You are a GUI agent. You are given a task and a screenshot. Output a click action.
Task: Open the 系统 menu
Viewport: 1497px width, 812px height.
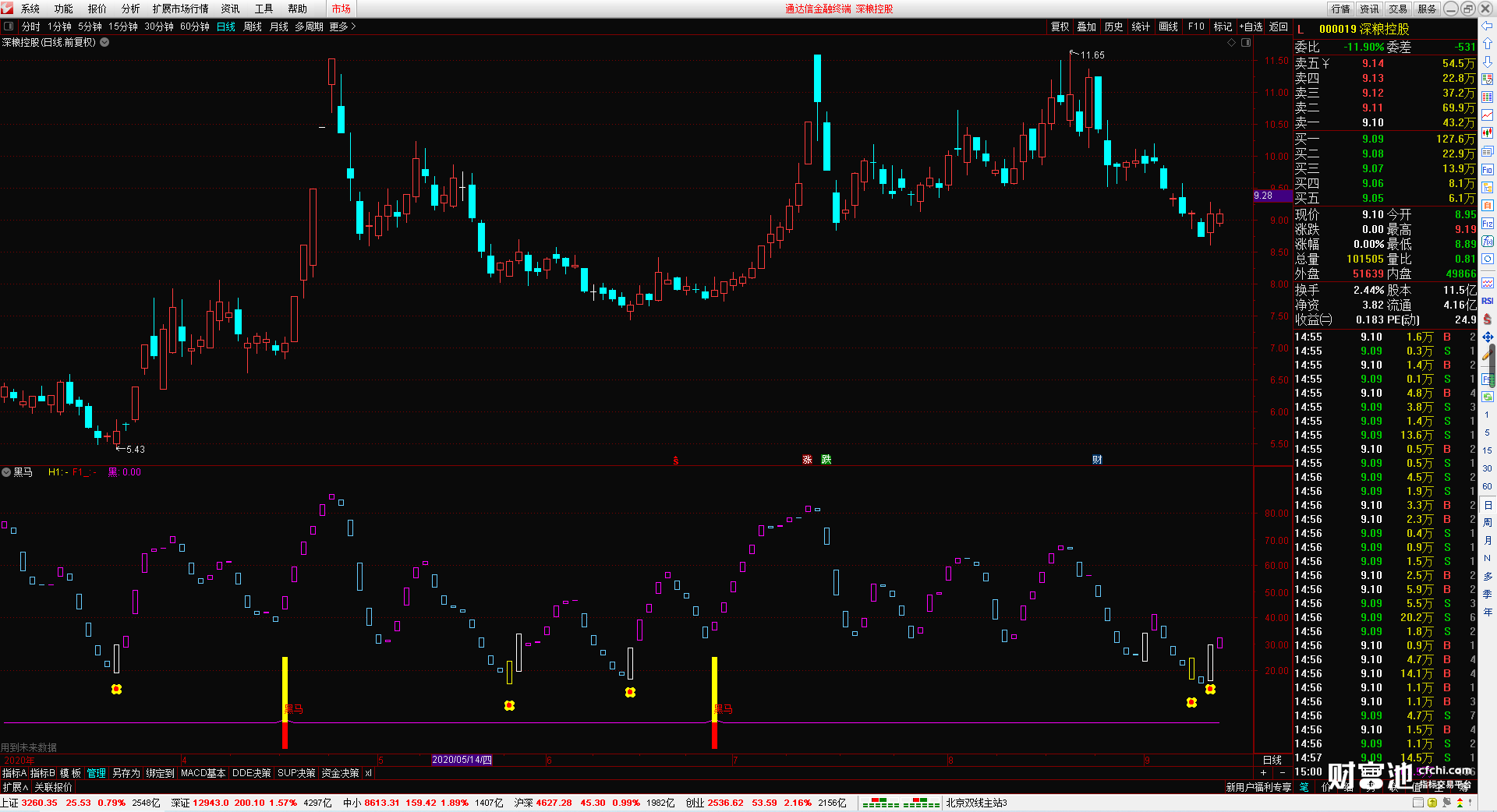pyautogui.click(x=30, y=9)
